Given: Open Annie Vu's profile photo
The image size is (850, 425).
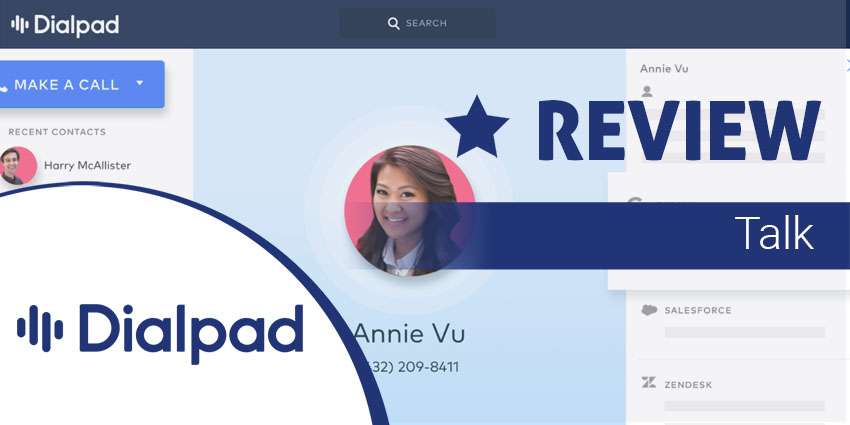Looking at the screenshot, I should point(409,210).
